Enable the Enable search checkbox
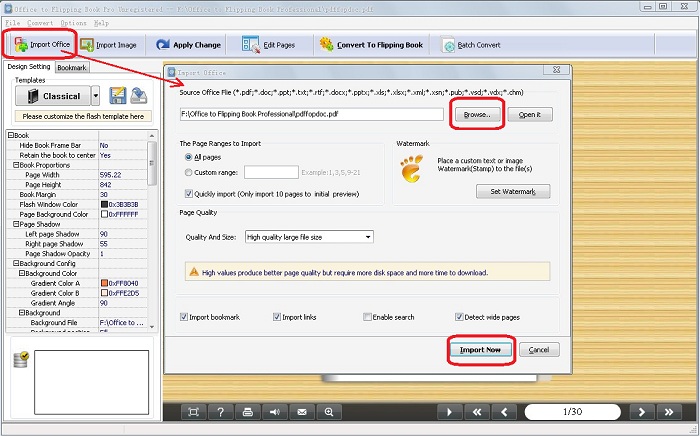This screenshot has height=436, width=700. click(x=367, y=317)
